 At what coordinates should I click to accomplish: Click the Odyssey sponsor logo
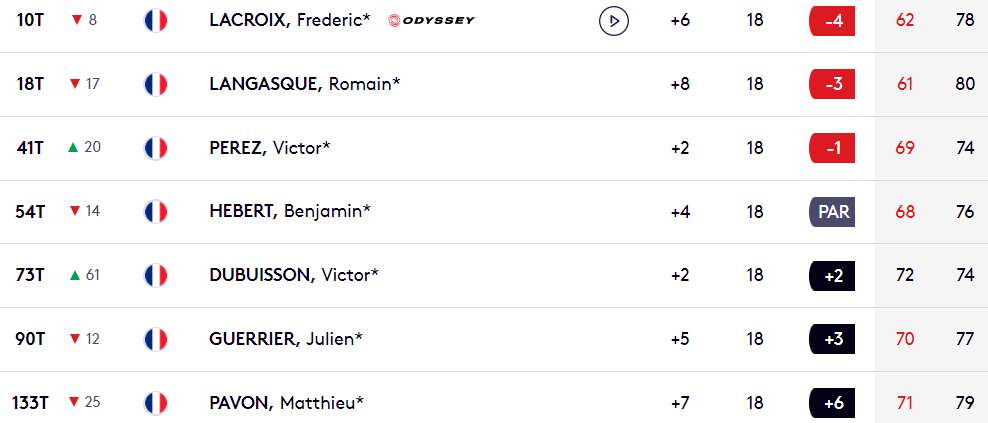tap(432, 21)
